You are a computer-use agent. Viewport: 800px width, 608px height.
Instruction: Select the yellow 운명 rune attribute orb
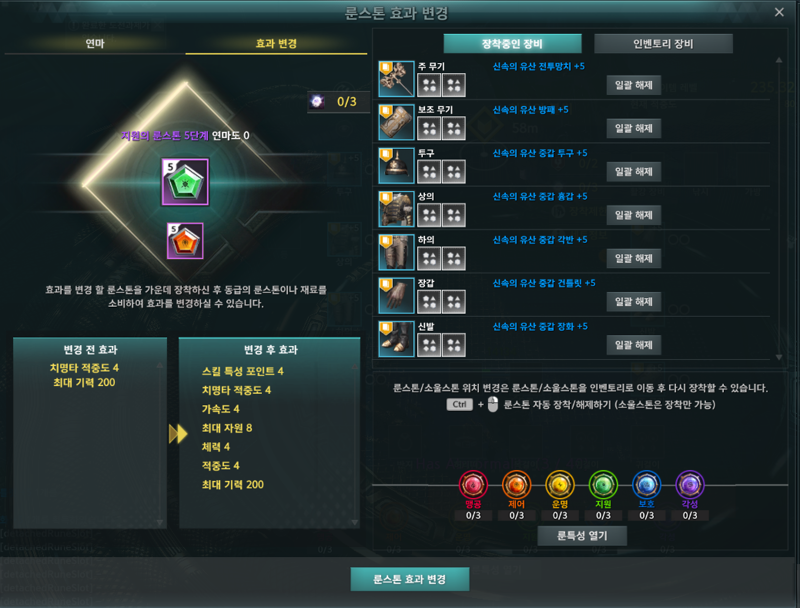click(x=560, y=485)
